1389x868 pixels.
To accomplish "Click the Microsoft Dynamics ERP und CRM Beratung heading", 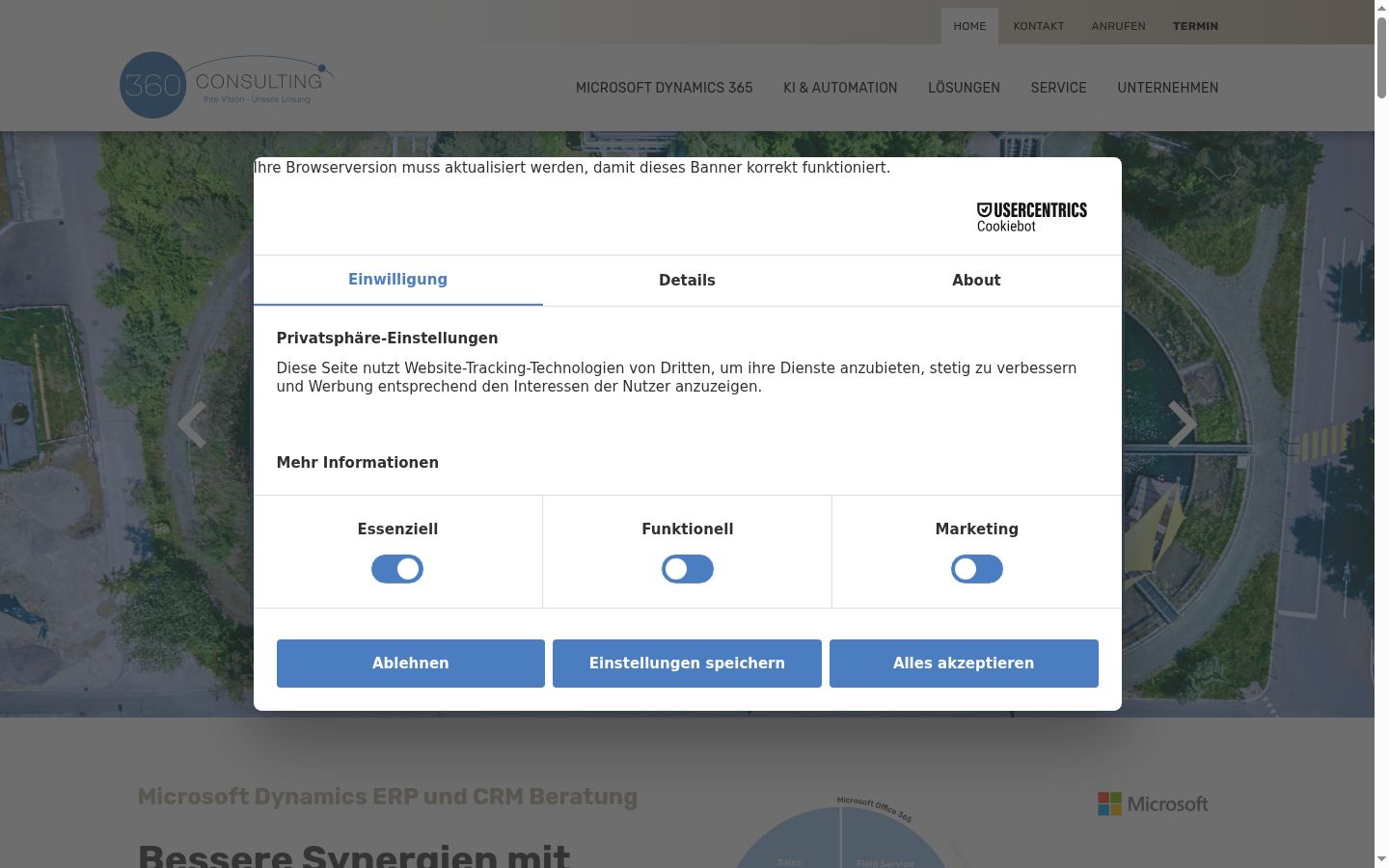I will click(x=387, y=797).
